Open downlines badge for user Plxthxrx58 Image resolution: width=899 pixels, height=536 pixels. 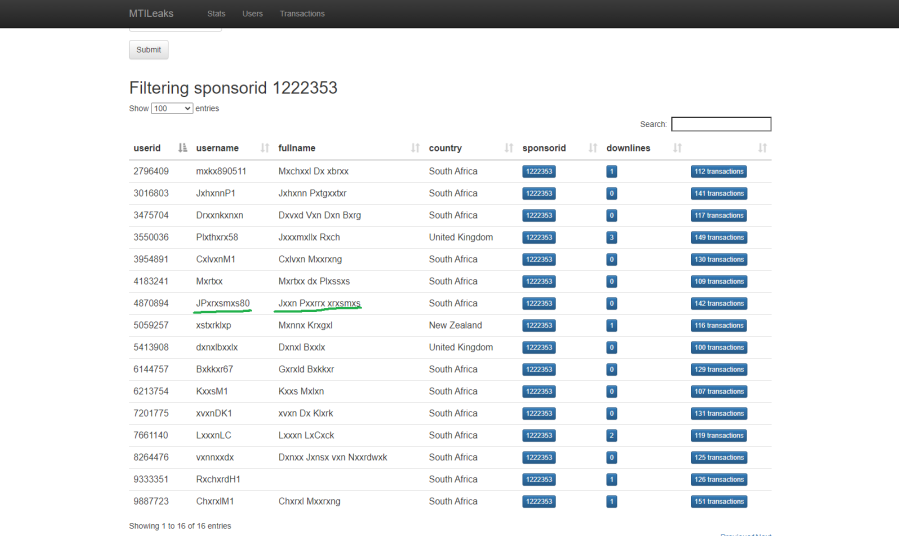click(611, 238)
